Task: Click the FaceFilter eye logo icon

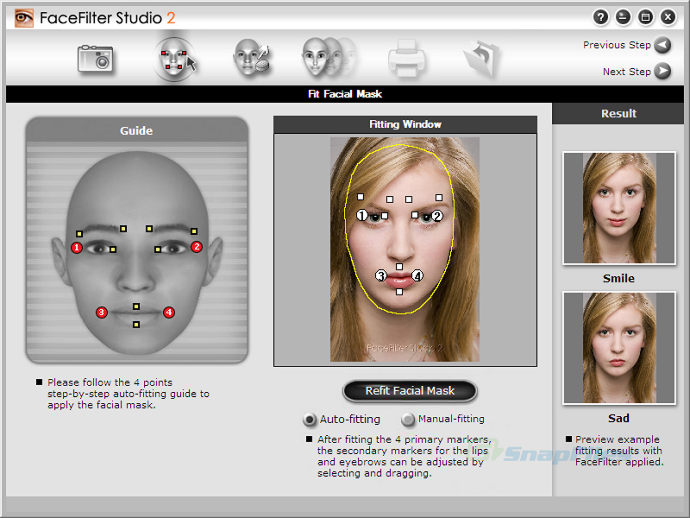Action: (24, 18)
